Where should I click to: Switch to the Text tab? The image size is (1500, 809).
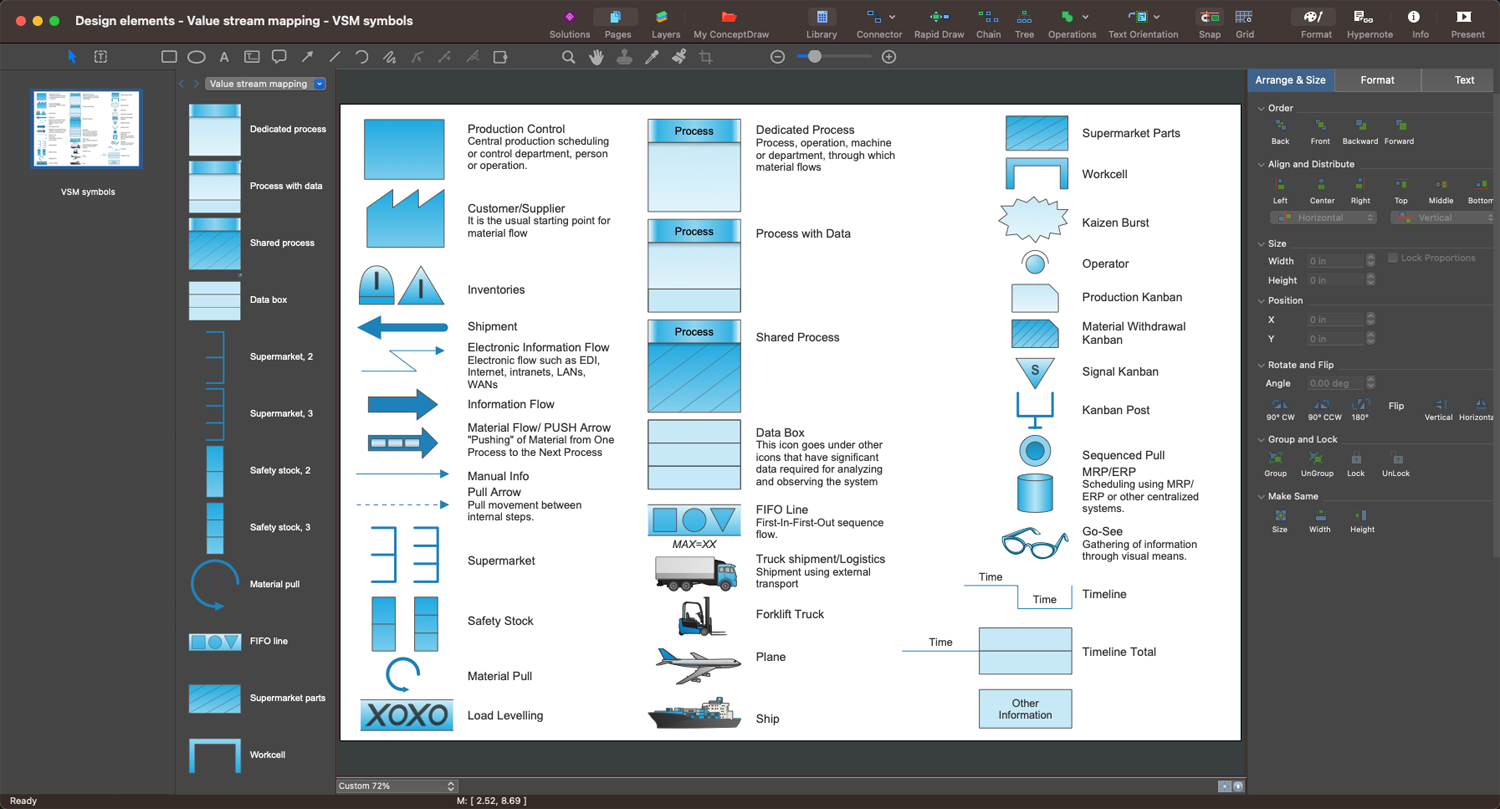[1464, 80]
